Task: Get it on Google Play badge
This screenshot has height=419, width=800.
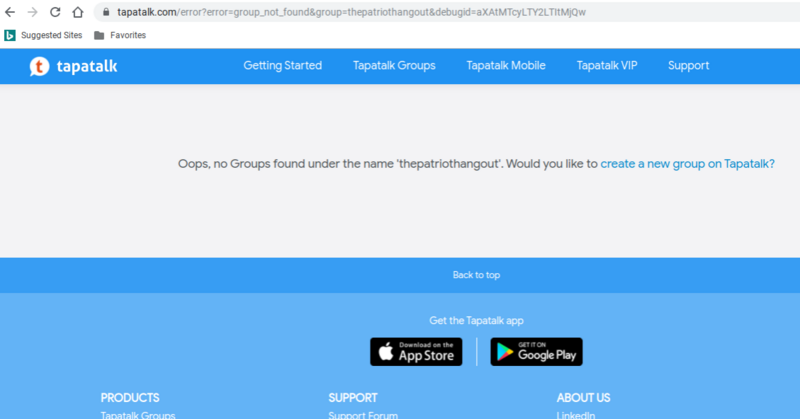Action: pyautogui.click(x=536, y=352)
